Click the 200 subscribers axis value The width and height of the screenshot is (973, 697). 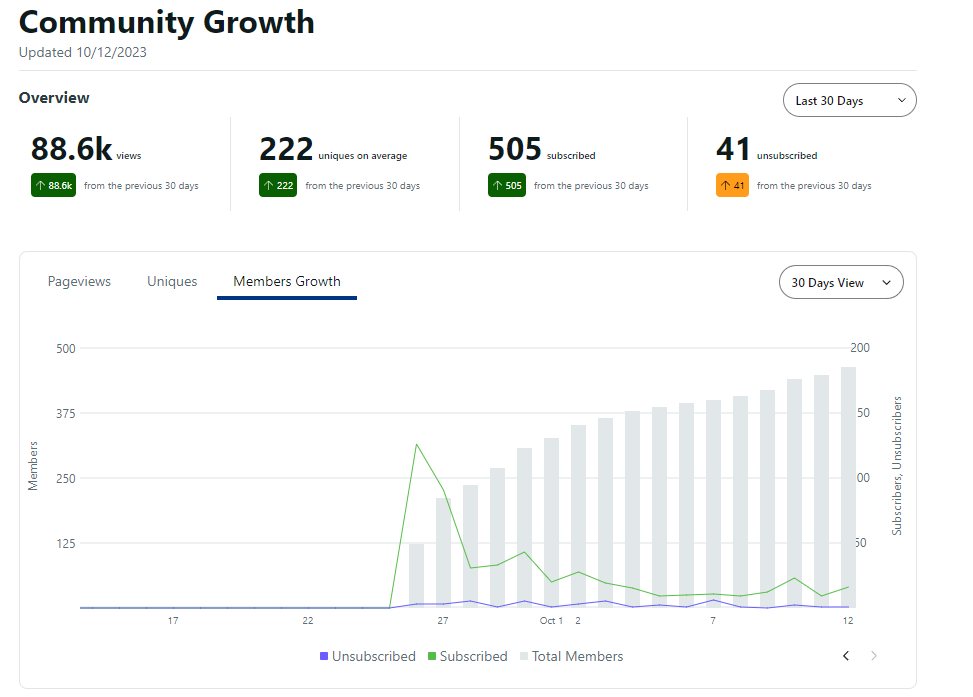[860, 348]
